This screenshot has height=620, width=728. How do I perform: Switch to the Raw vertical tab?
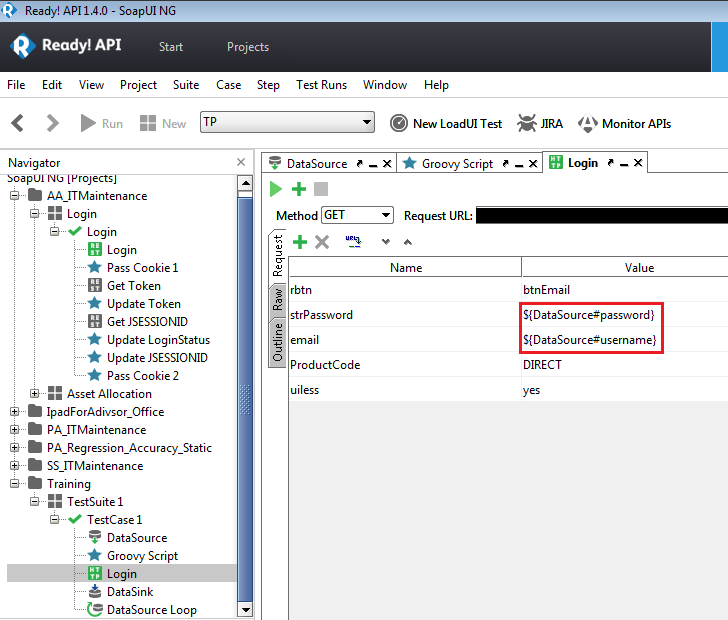[x=278, y=300]
